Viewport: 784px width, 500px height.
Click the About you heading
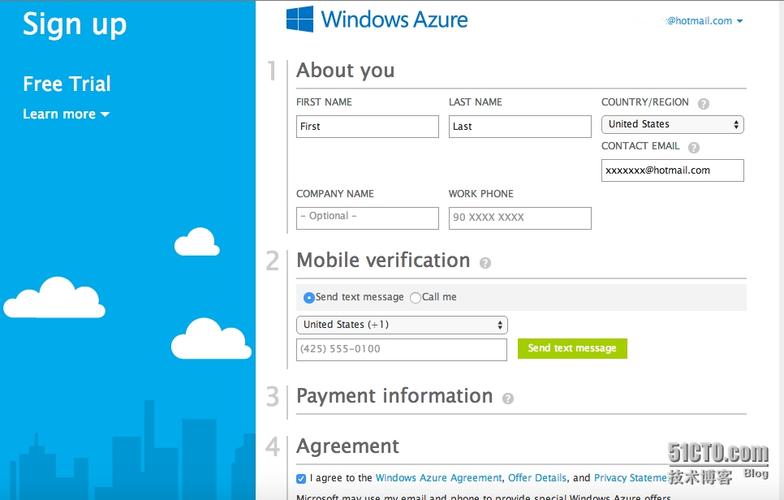[x=346, y=70]
